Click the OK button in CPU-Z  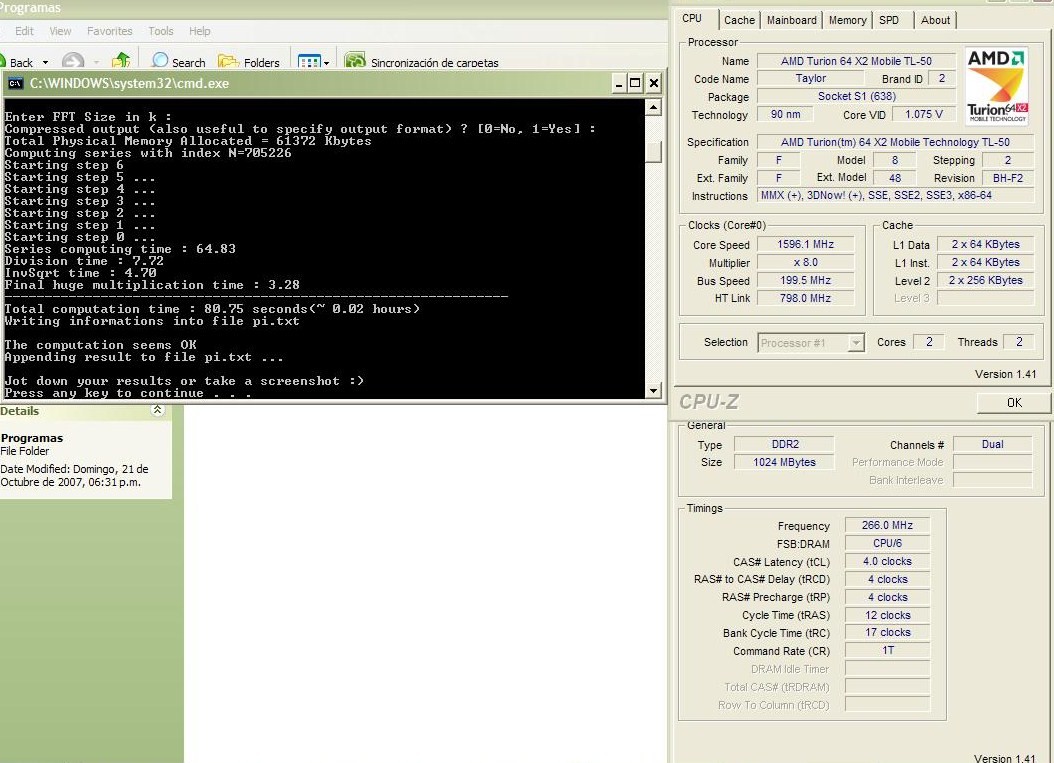point(1014,403)
